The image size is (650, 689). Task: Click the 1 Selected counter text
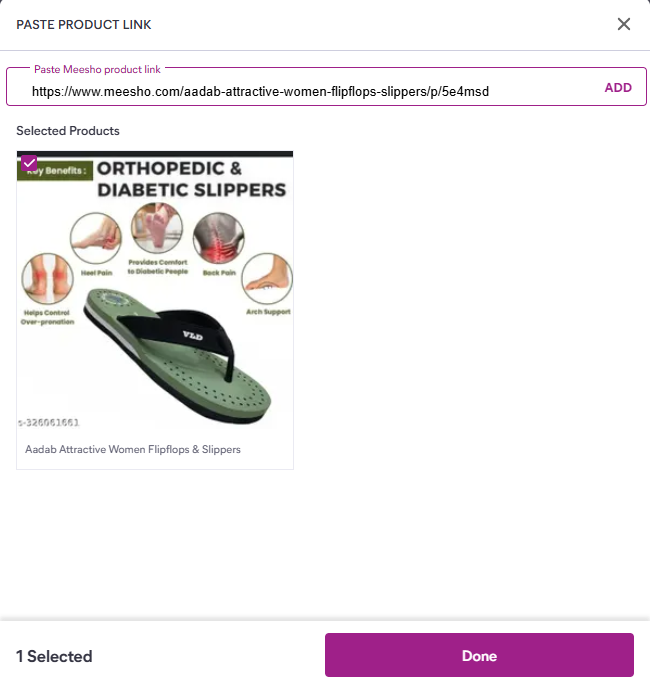click(54, 656)
